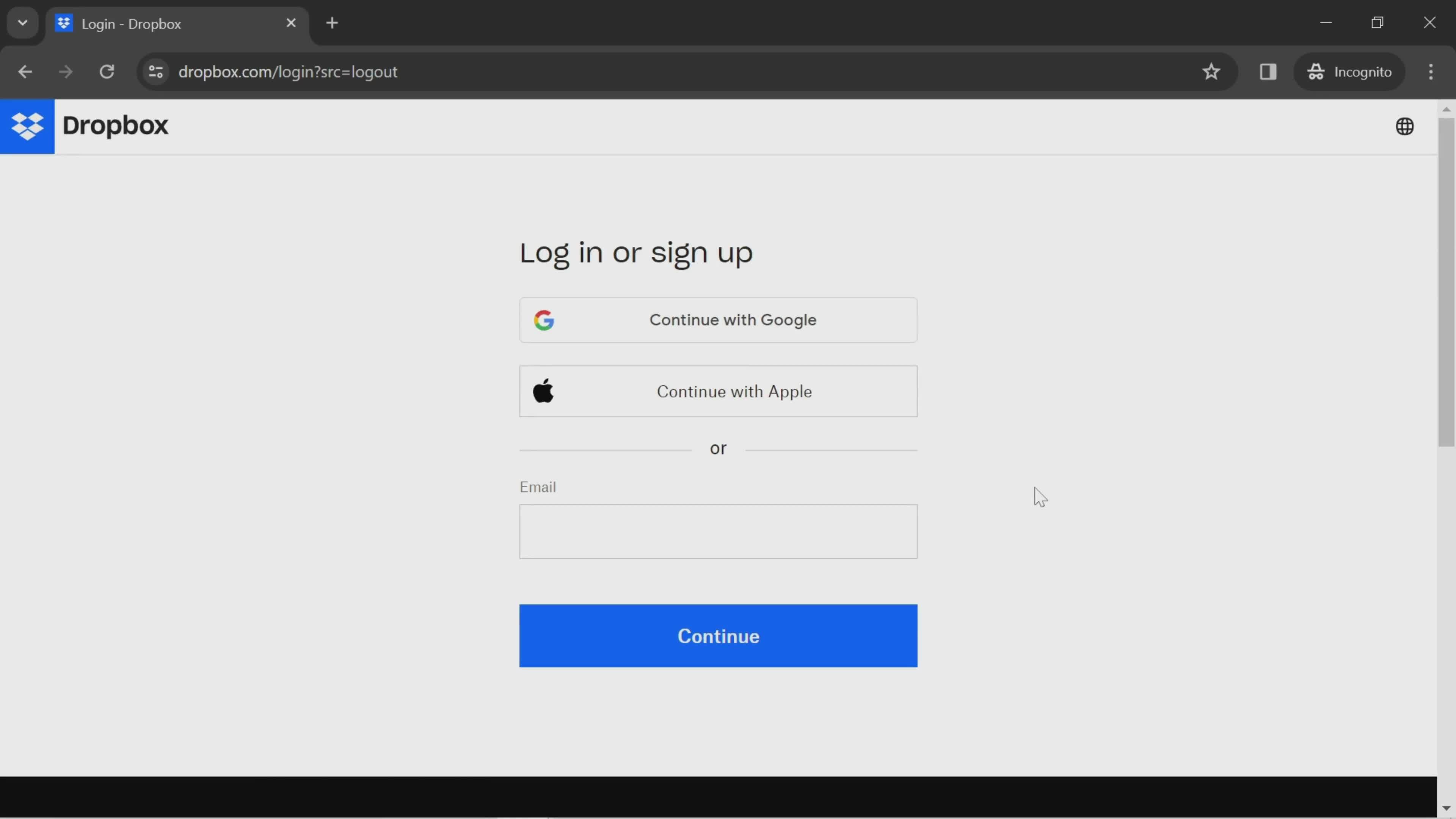The height and width of the screenshot is (819, 1456).
Task: Click the Apple logo icon
Action: click(542, 391)
